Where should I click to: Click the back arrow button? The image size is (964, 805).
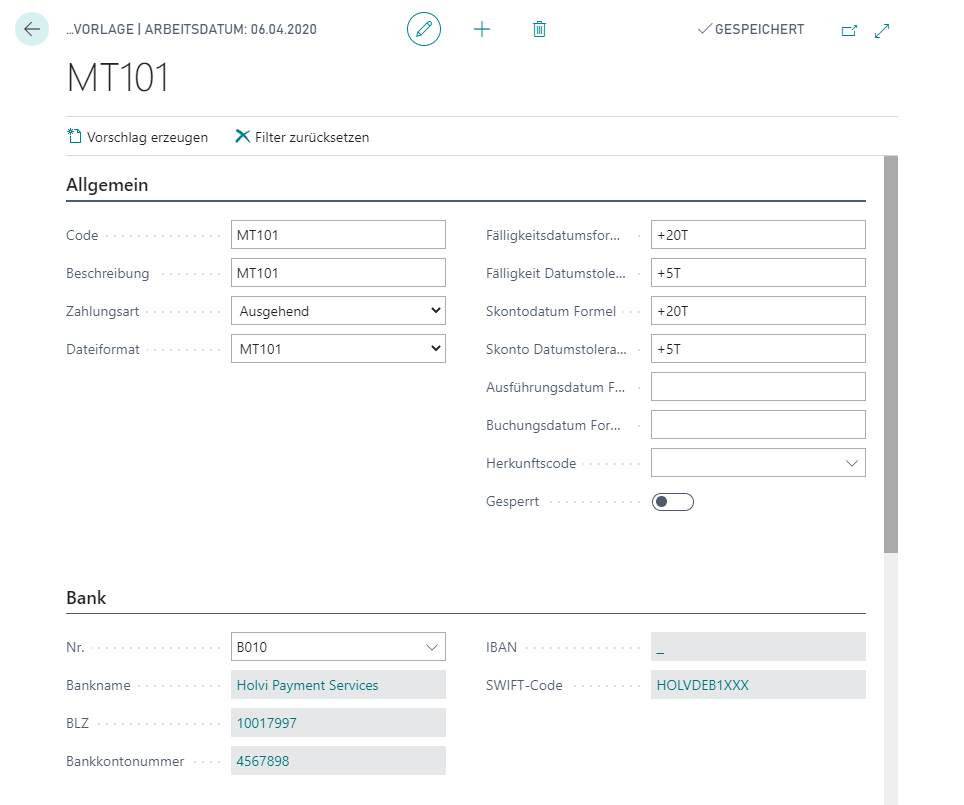[x=32, y=29]
